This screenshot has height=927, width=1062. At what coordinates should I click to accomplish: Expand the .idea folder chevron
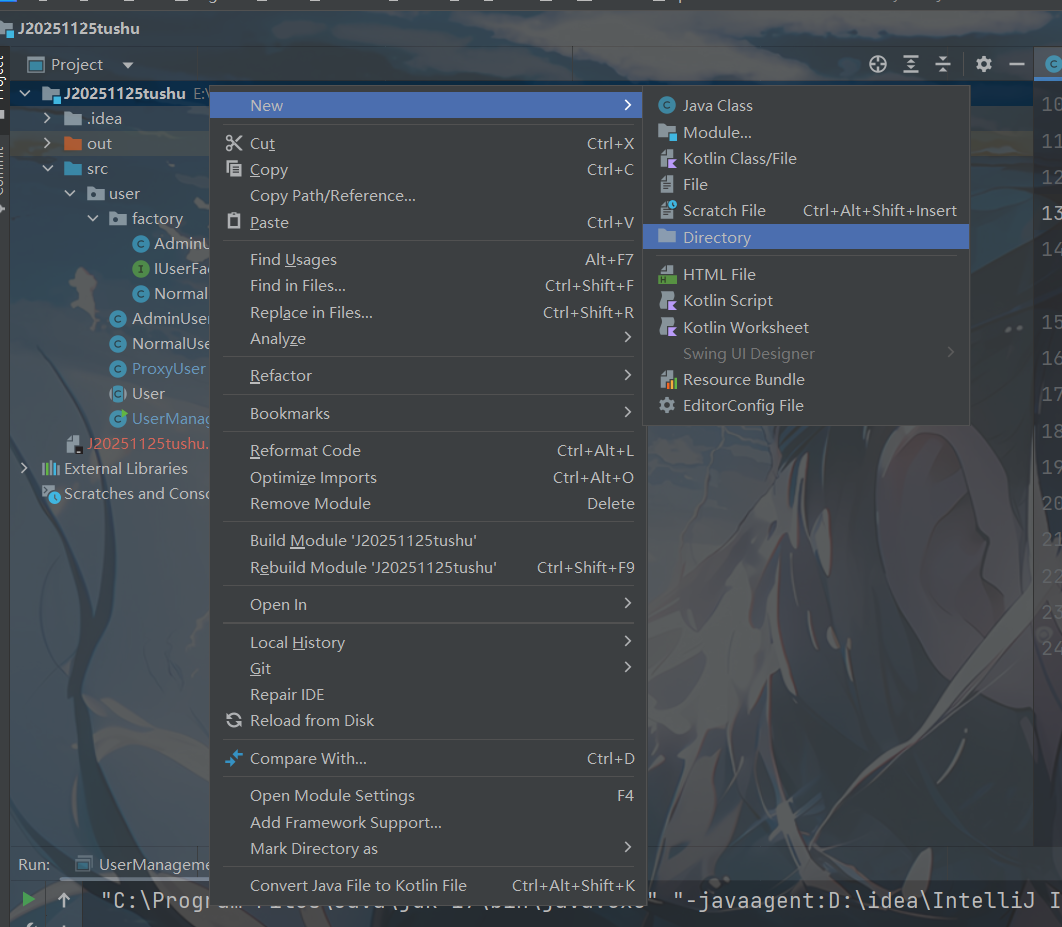click(x=47, y=118)
